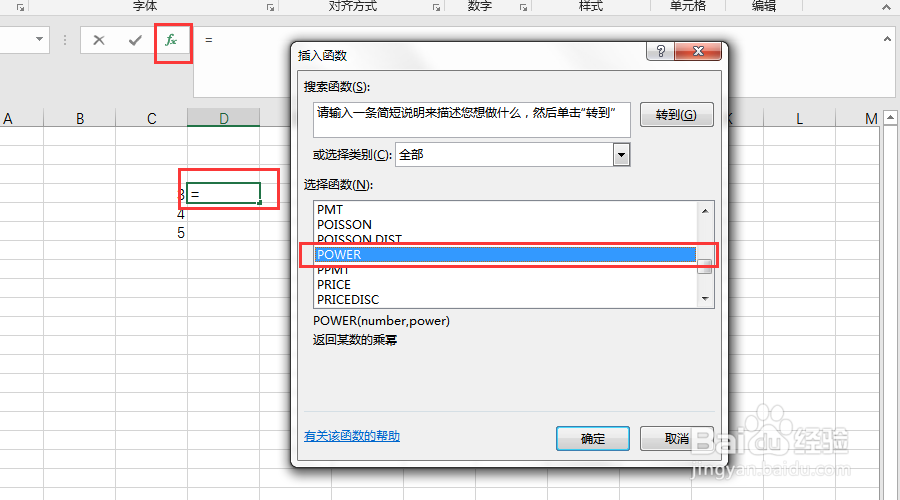Image resolution: width=900 pixels, height=500 pixels.
Task: Click the 确定 OK button
Action: click(x=593, y=439)
